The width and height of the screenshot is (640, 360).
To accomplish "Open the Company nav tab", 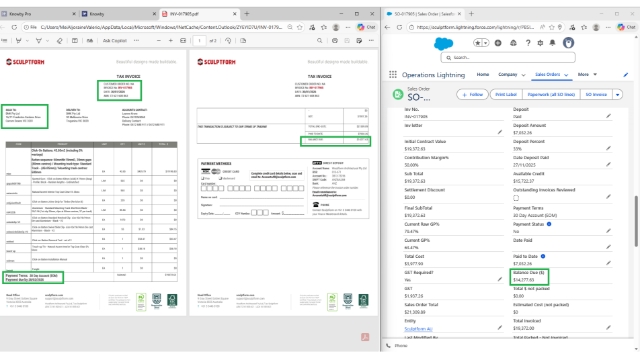I will point(507,74).
